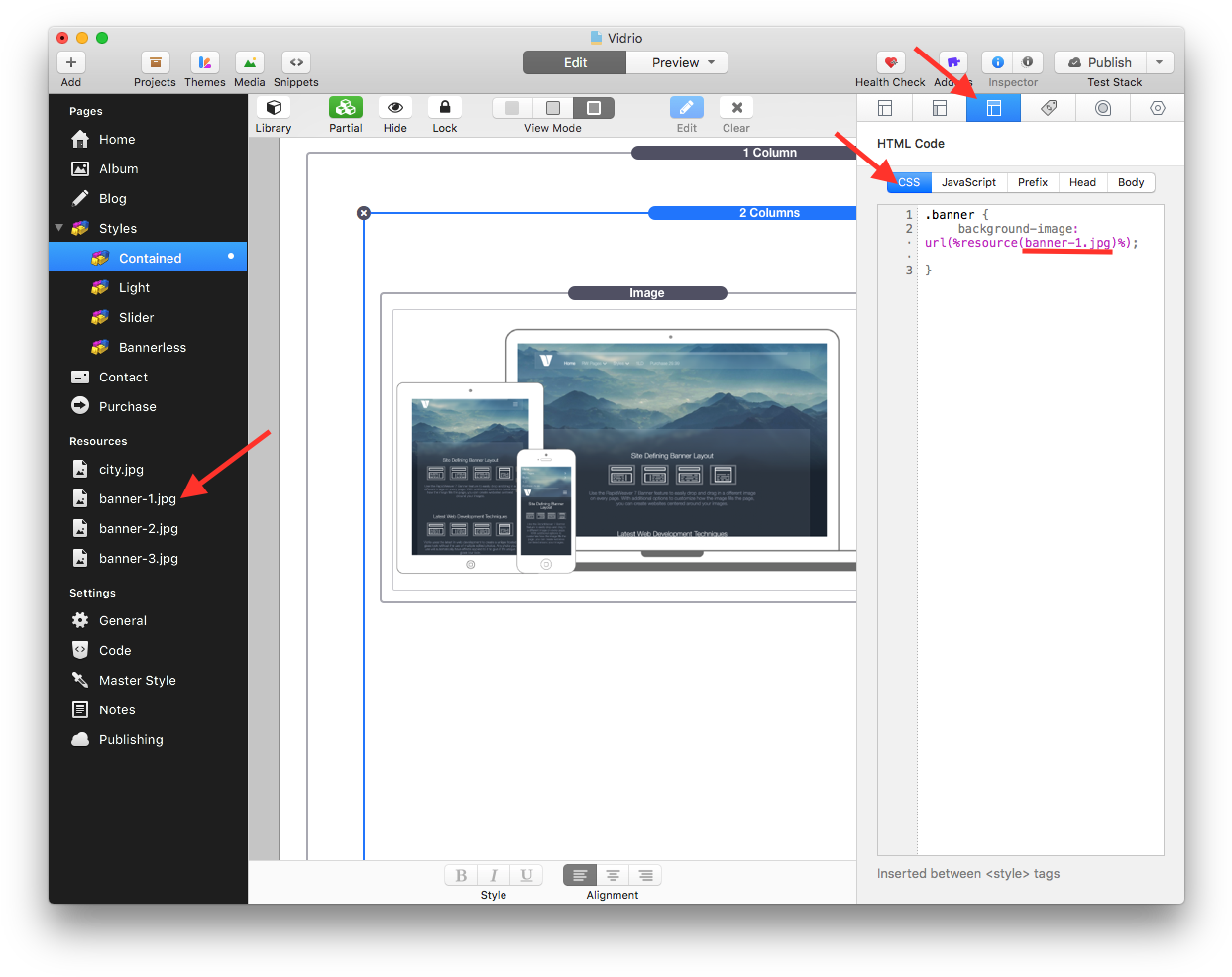
Task: Switch to the Head code tab
Action: (x=1082, y=182)
